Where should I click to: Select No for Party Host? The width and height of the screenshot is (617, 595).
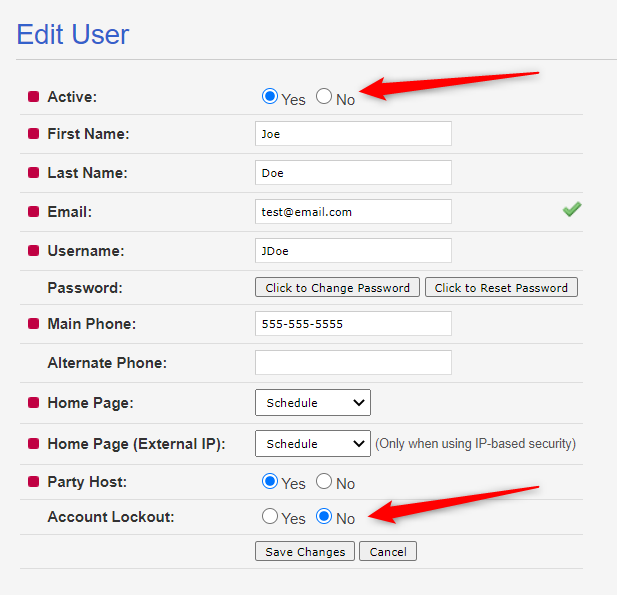pyautogui.click(x=324, y=481)
